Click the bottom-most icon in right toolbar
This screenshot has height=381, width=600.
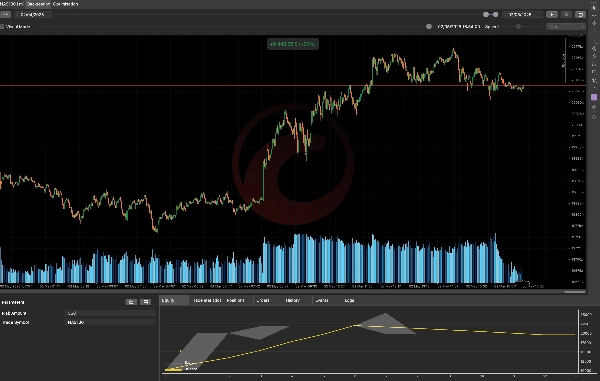(x=594, y=117)
